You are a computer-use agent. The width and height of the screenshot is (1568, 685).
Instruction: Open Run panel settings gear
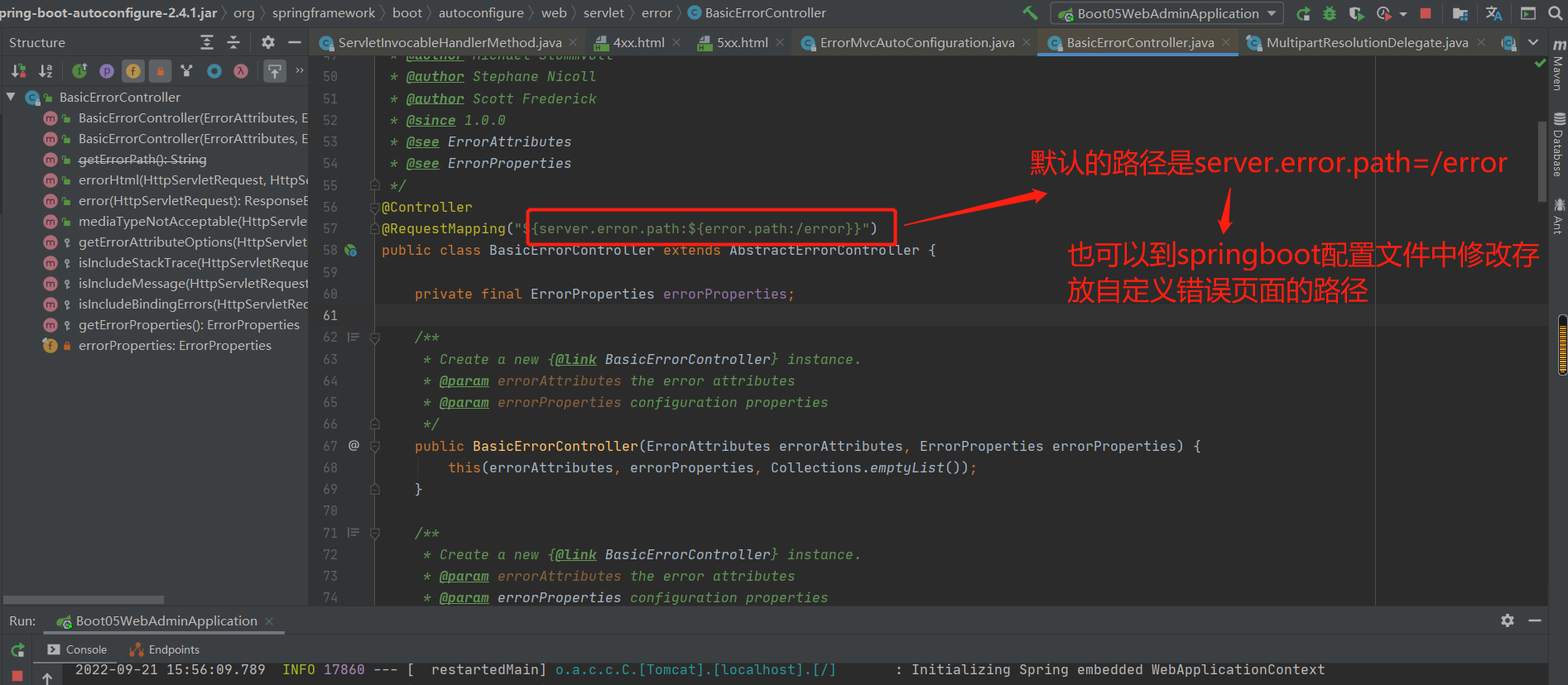click(1508, 620)
